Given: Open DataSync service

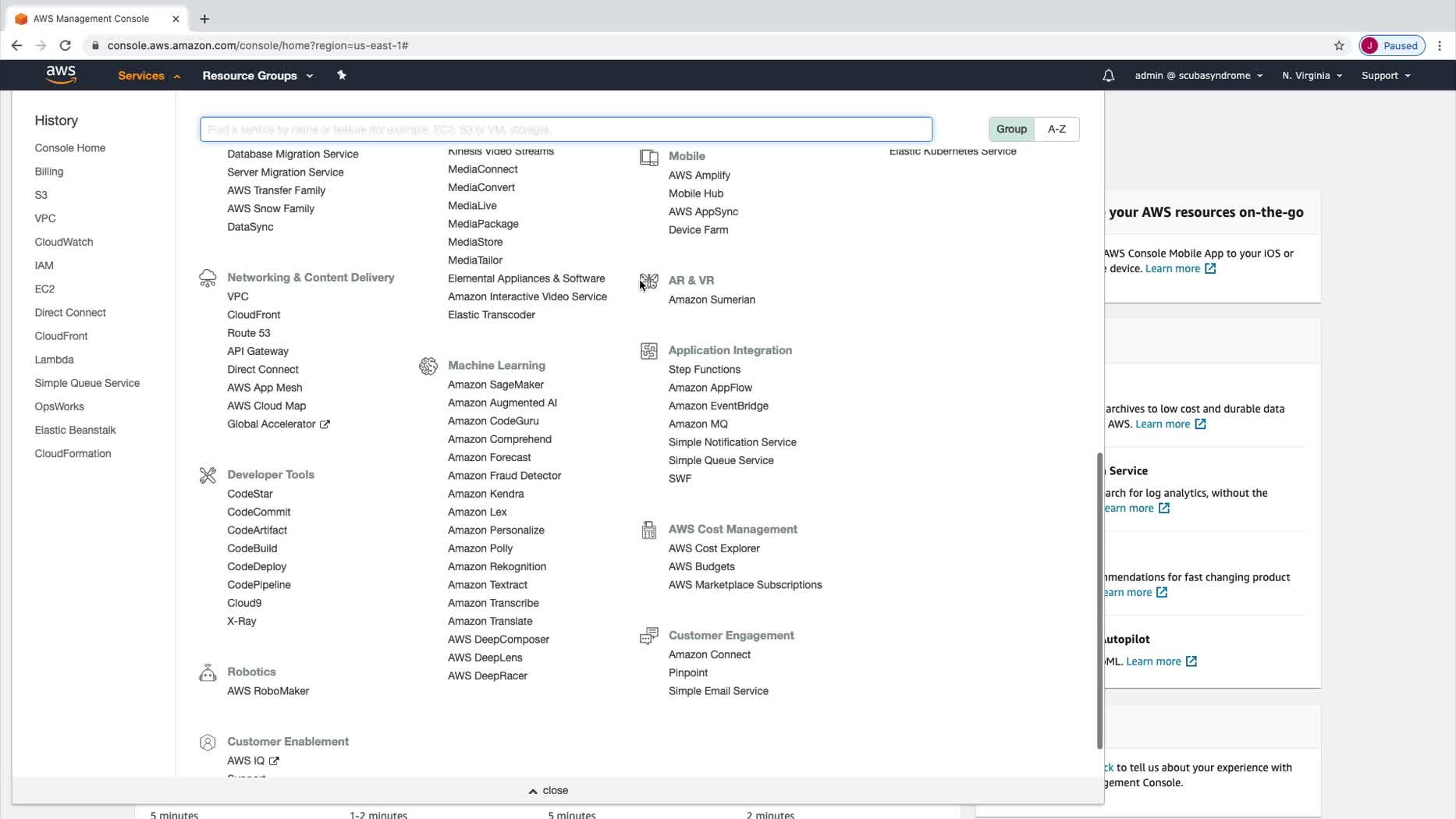Looking at the screenshot, I should pyautogui.click(x=250, y=227).
